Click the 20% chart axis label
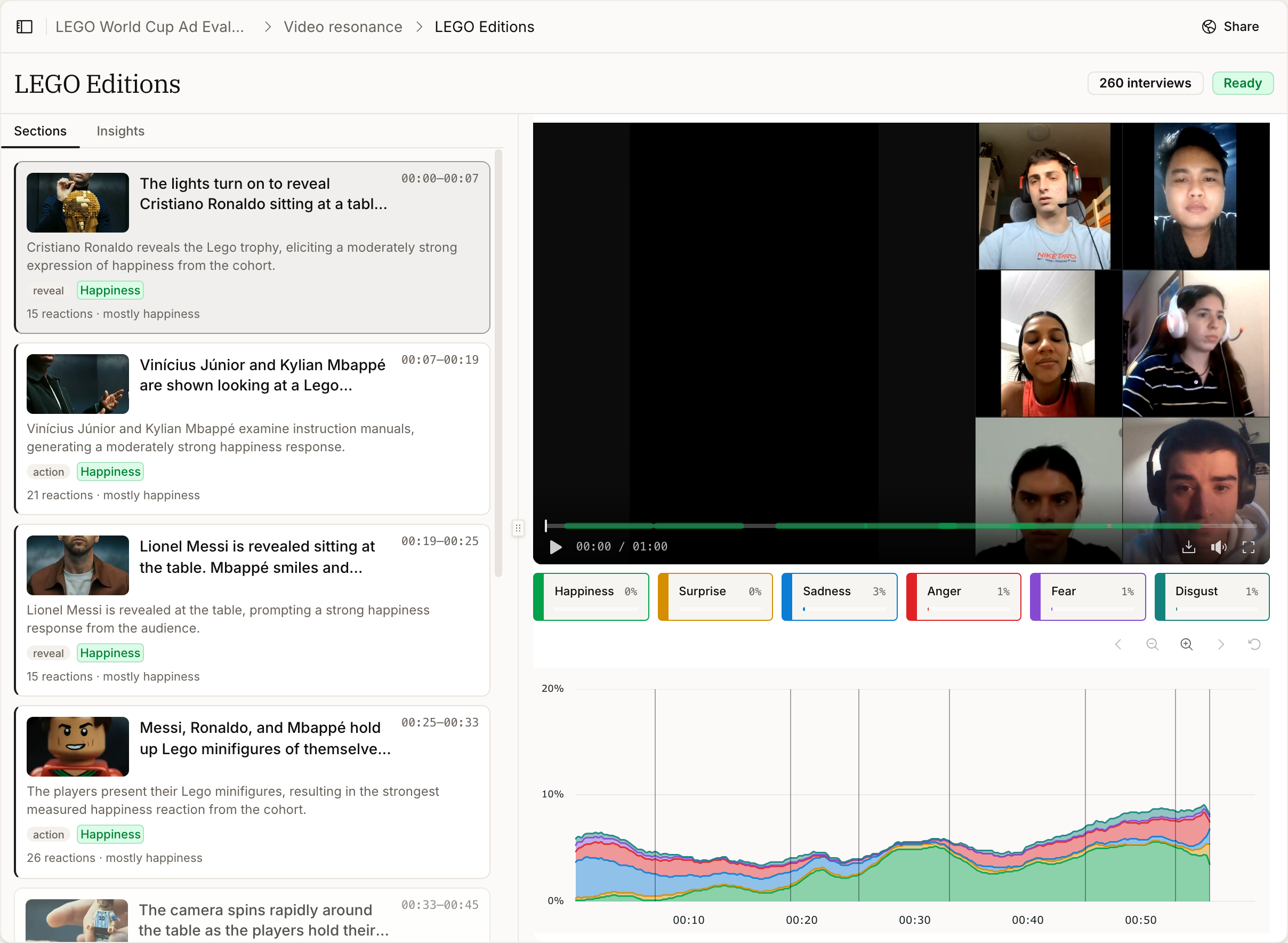This screenshot has height=943, width=1288. pos(552,689)
